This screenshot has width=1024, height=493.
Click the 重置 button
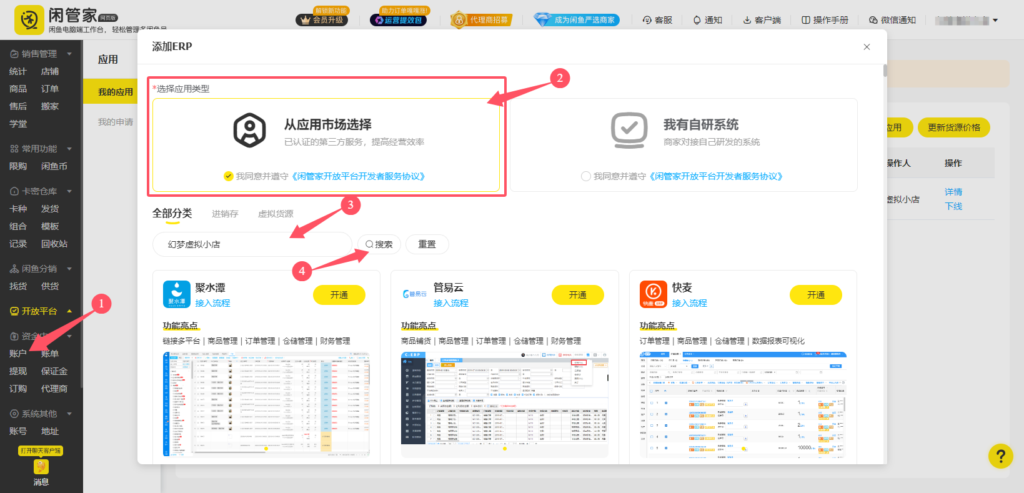[x=427, y=244]
